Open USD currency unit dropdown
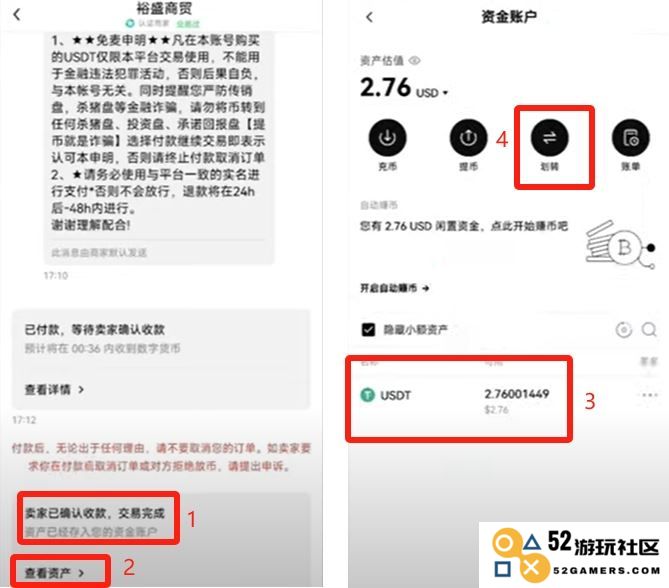 coord(431,93)
